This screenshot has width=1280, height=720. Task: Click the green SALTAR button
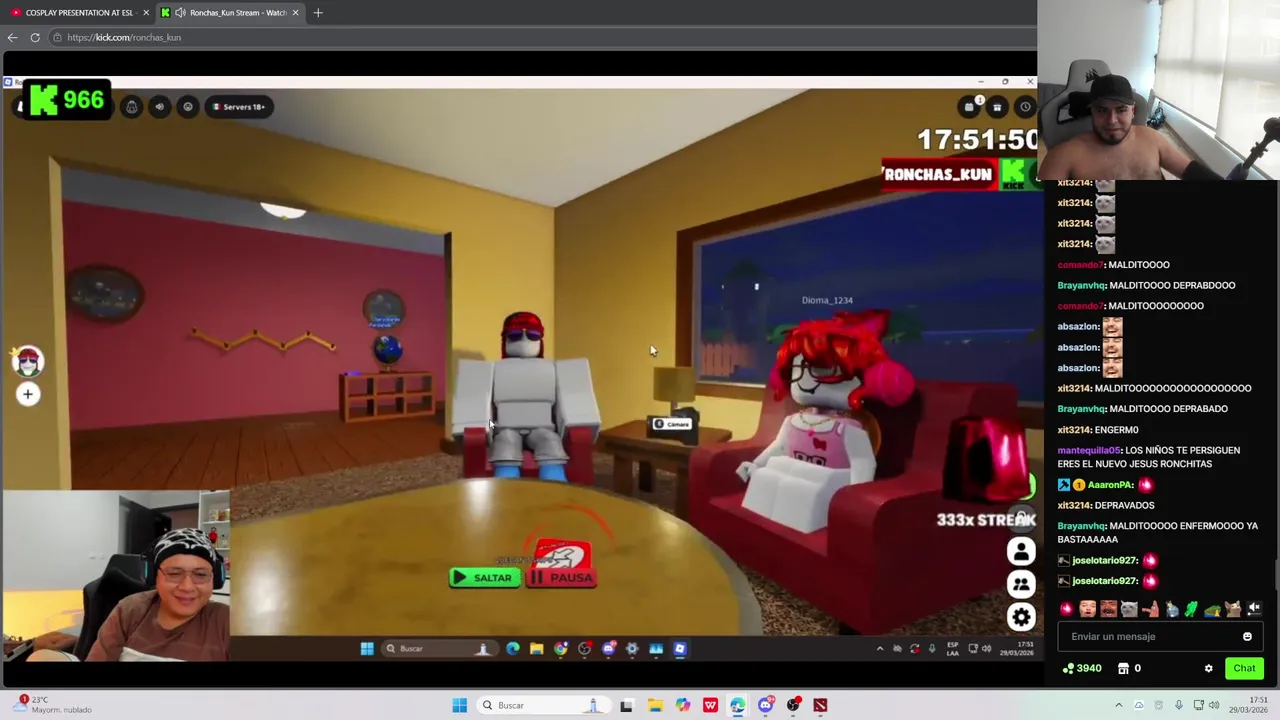click(x=485, y=577)
